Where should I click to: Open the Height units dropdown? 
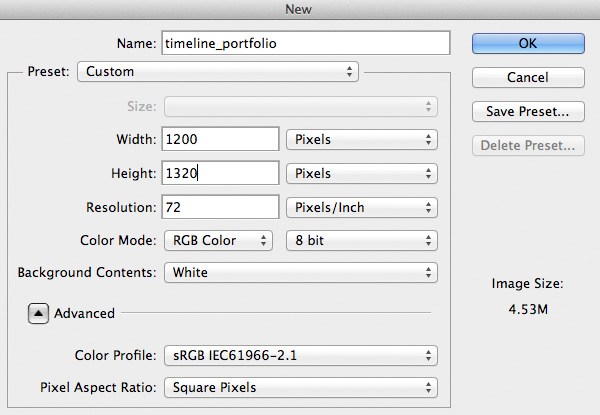click(x=362, y=173)
